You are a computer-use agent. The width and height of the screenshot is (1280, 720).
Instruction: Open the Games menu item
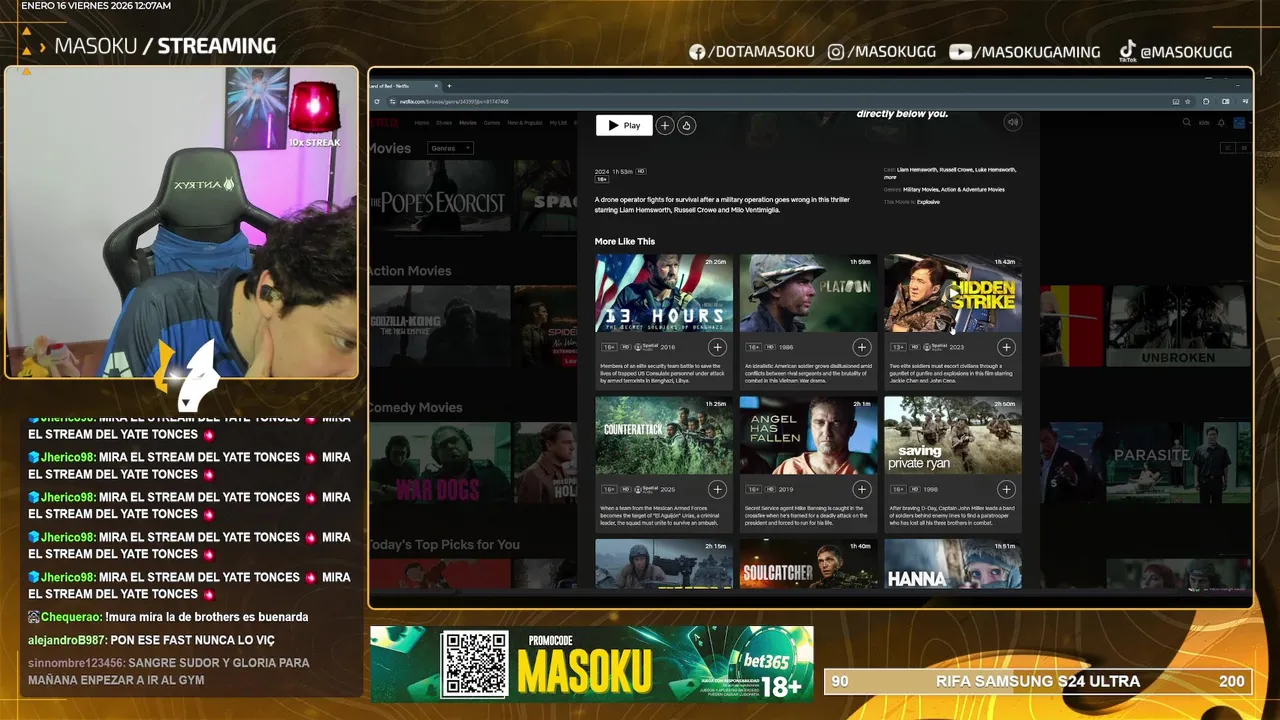[x=492, y=122]
